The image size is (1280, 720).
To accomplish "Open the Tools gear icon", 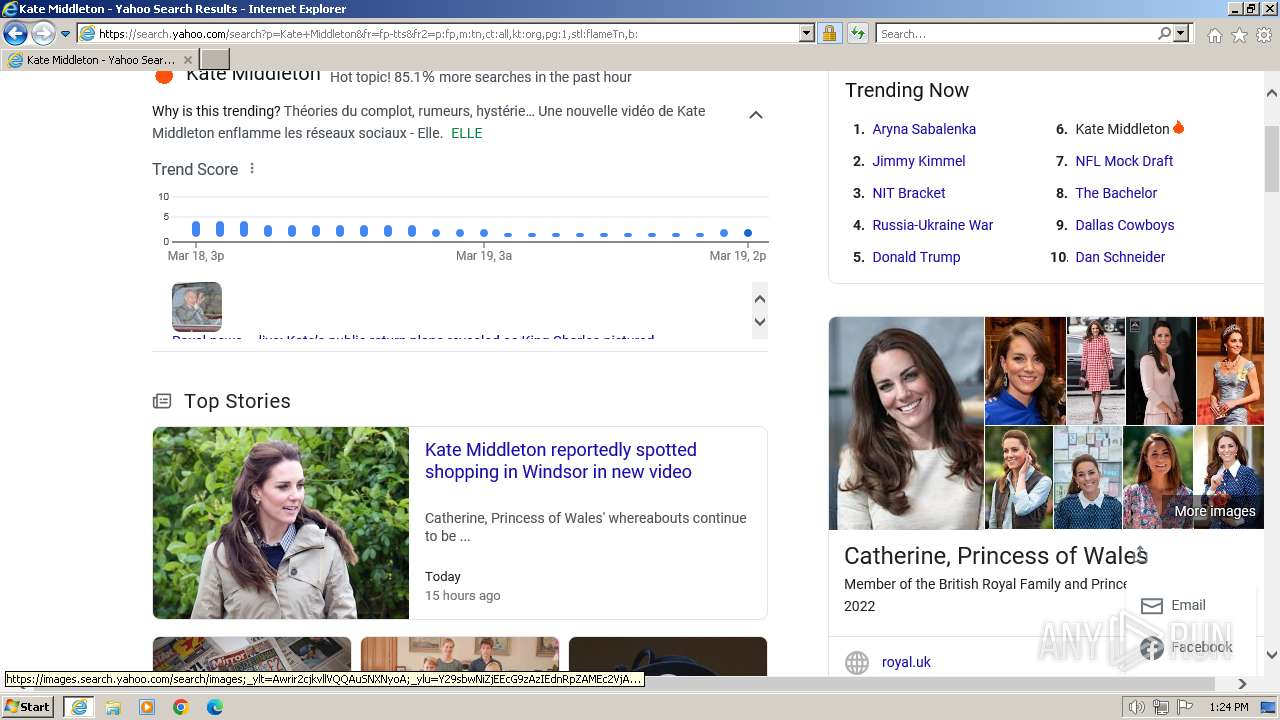I will click(1264, 35).
